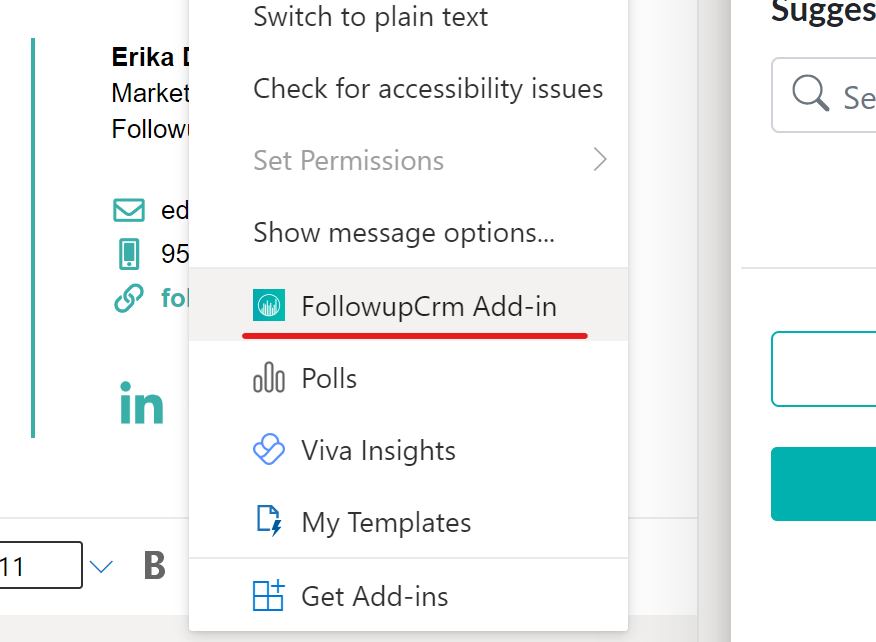Click the mobile phone icon
Image resolution: width=876 pixels, height=642 pixels.
point(128,253)
